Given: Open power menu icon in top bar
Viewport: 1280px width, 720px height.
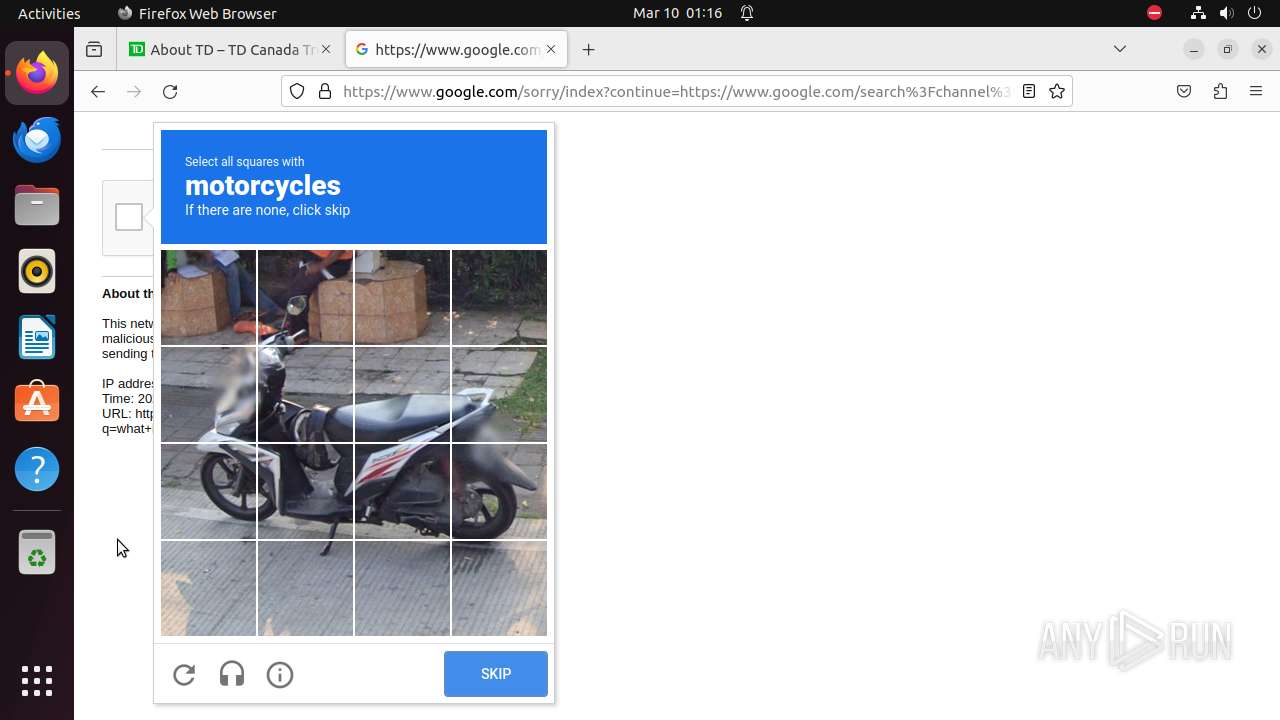Looking at the screenshot, I should (1255, 13).
